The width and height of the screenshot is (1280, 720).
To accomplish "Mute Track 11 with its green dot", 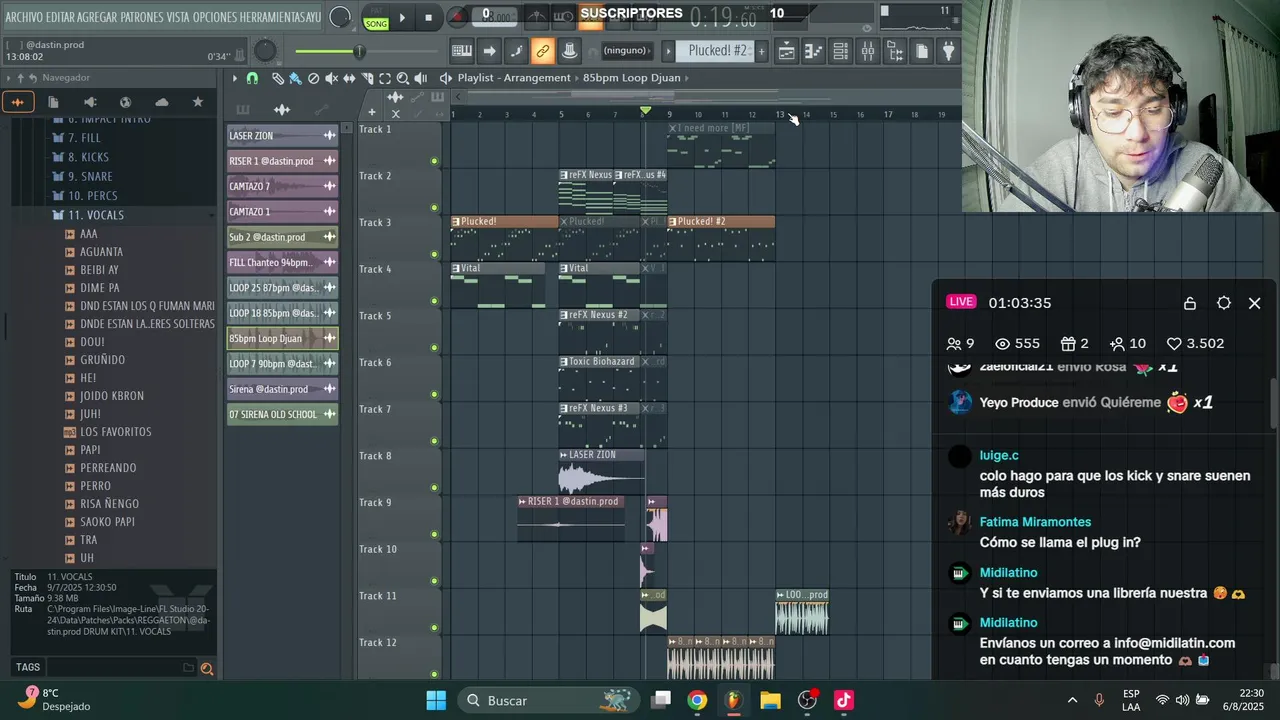I will point(434,628).
